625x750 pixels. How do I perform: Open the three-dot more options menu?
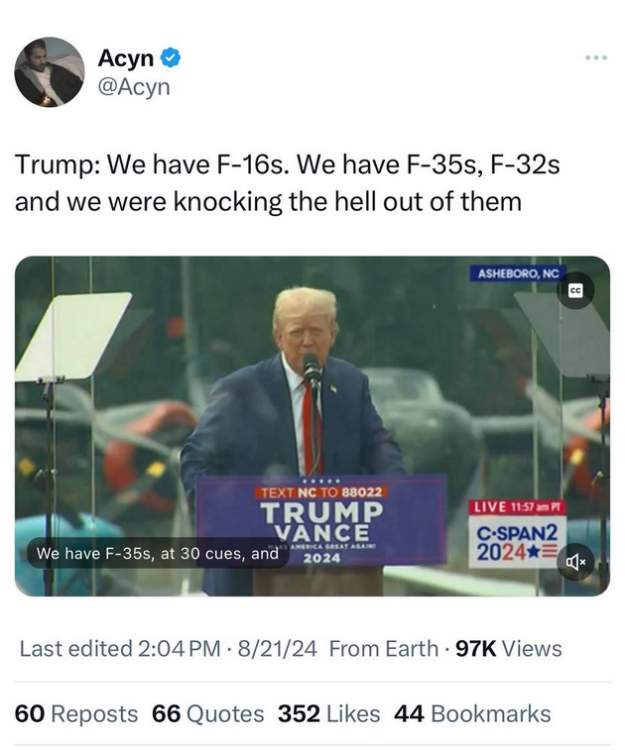coord(596,58)
